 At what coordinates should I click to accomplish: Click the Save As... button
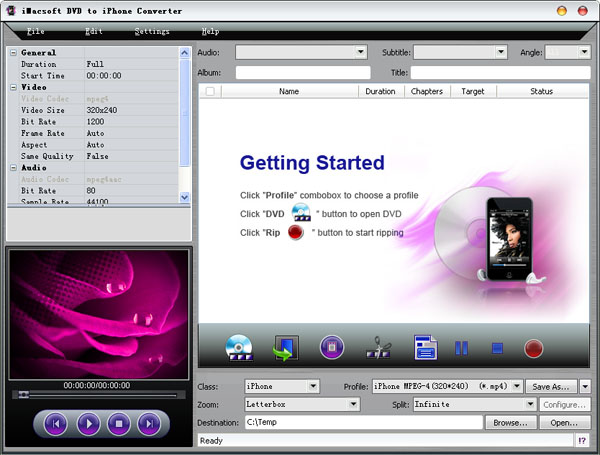(551, 387)
